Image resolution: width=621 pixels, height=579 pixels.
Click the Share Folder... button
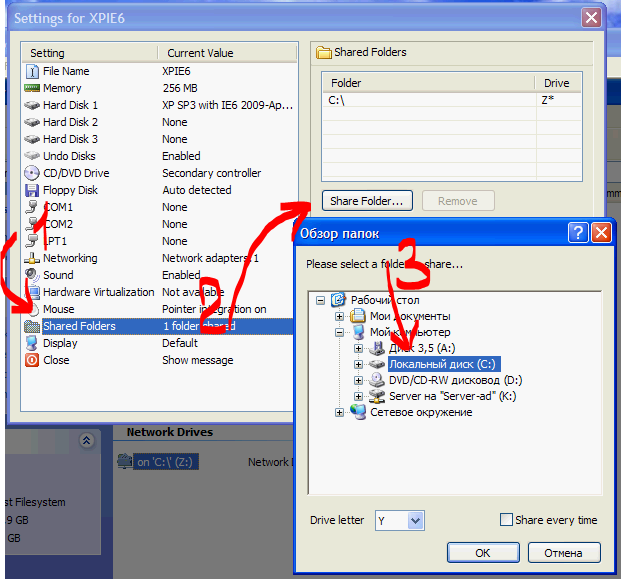[367, 201]
